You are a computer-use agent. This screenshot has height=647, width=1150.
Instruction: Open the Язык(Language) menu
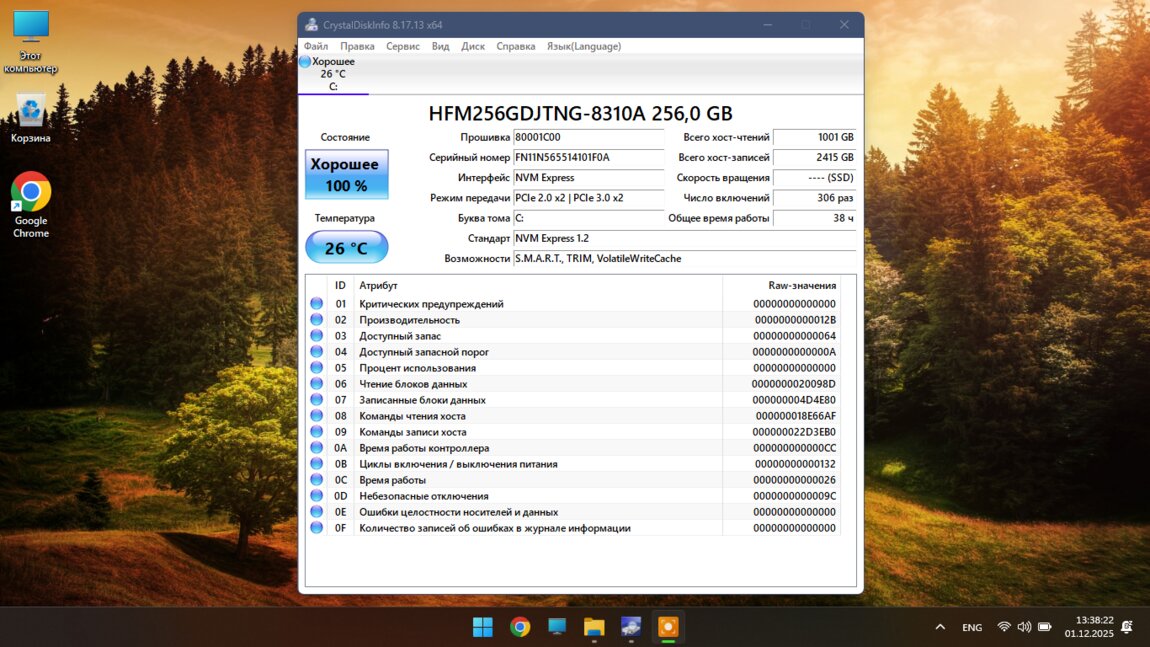(583, 46)
